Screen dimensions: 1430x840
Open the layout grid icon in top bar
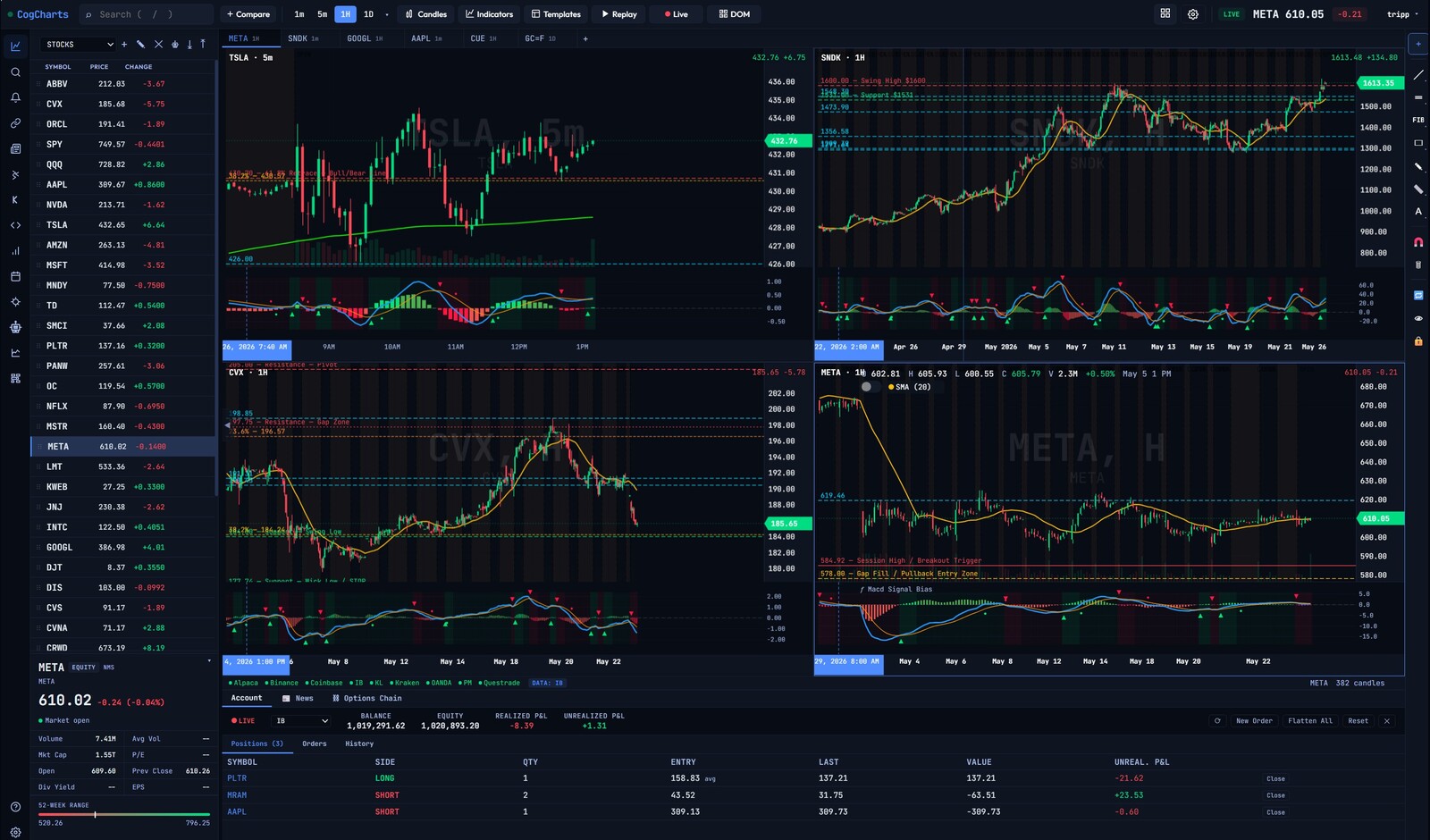coord(1165,13)
